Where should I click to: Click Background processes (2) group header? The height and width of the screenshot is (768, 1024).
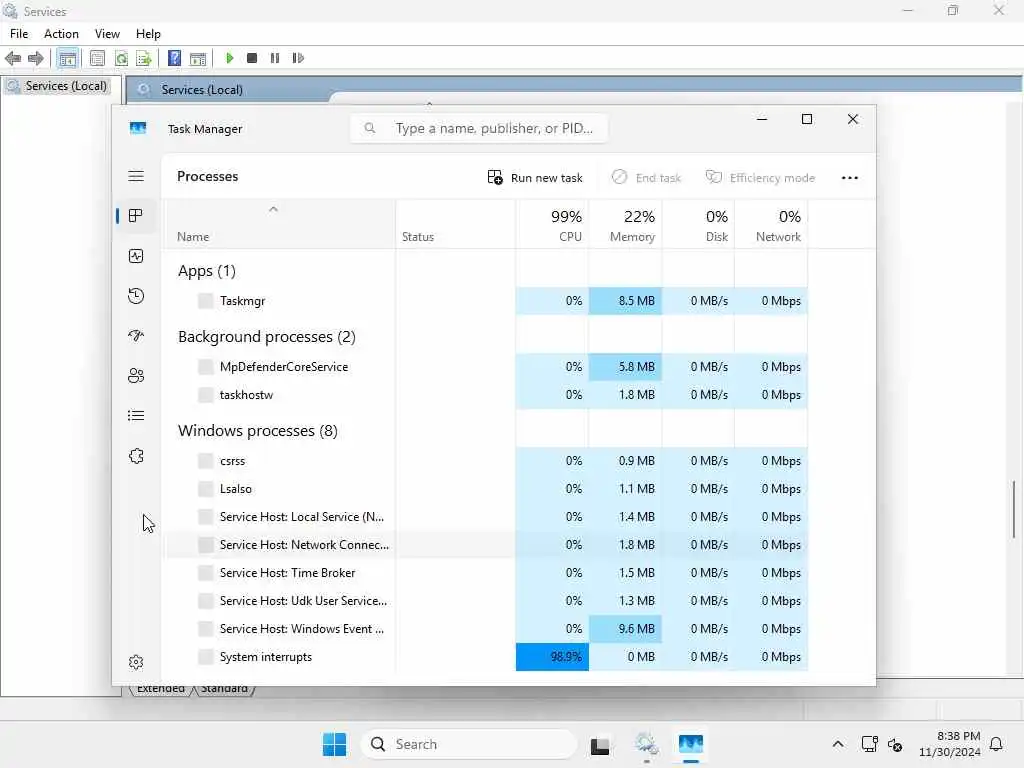(266, 337)
